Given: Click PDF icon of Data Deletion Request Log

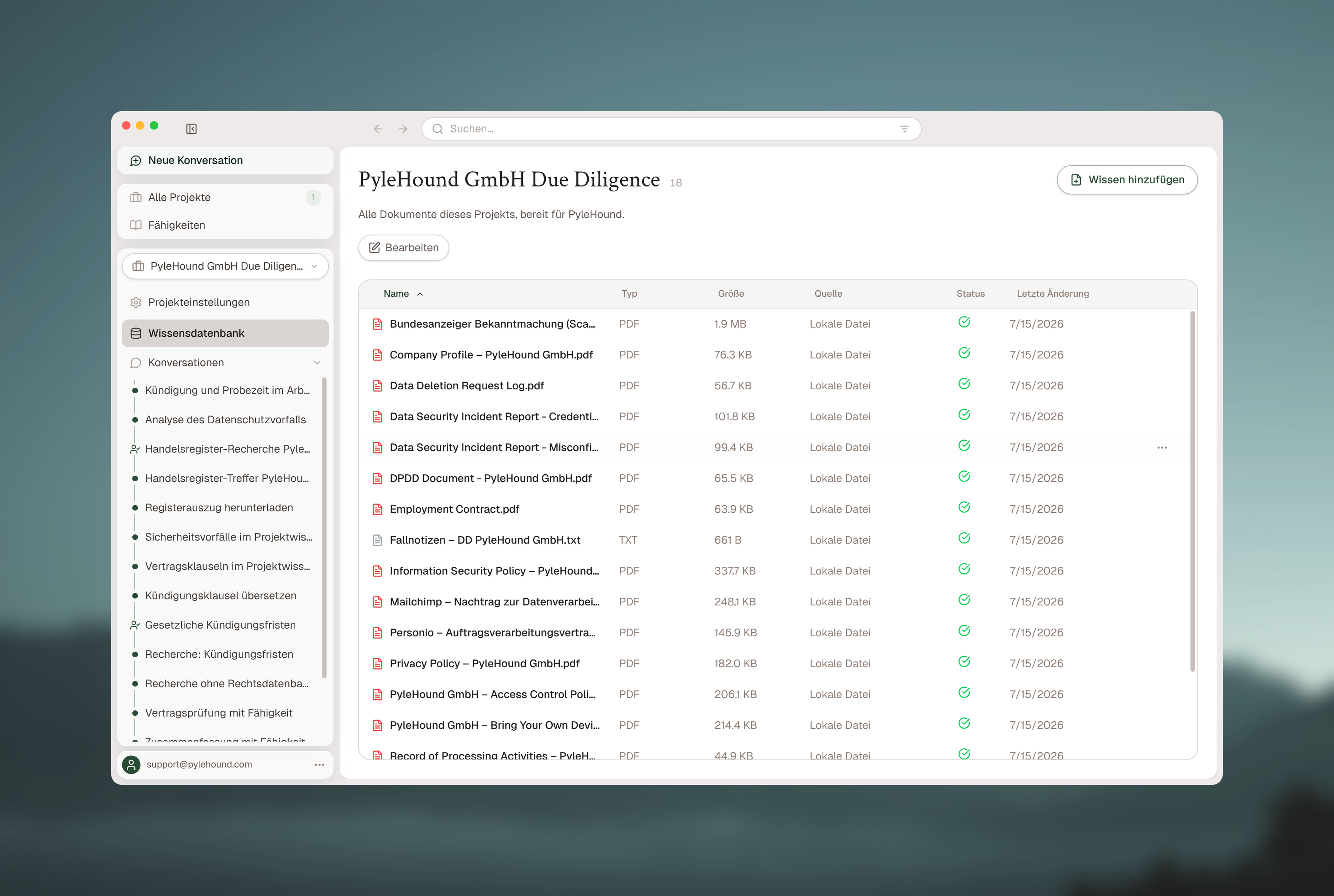Looking at the screenshot, I should click(x=377, y=386).
